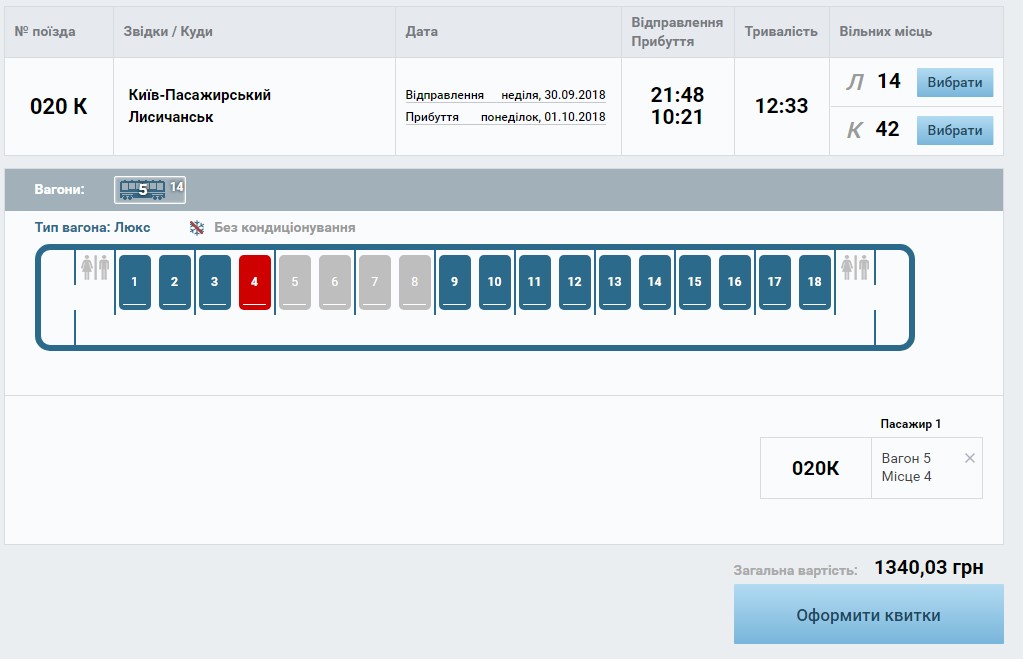
Task: Click unavailable grey seat 6
Action: pos(334,282)
